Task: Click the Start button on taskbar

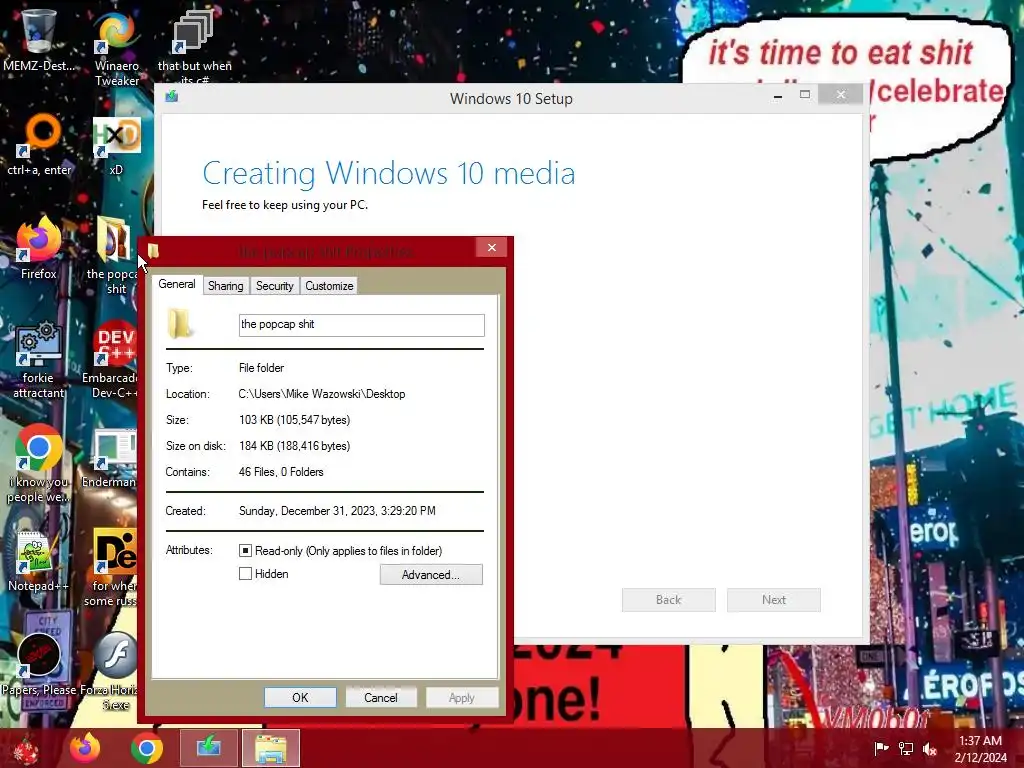Action: point(25,748)
